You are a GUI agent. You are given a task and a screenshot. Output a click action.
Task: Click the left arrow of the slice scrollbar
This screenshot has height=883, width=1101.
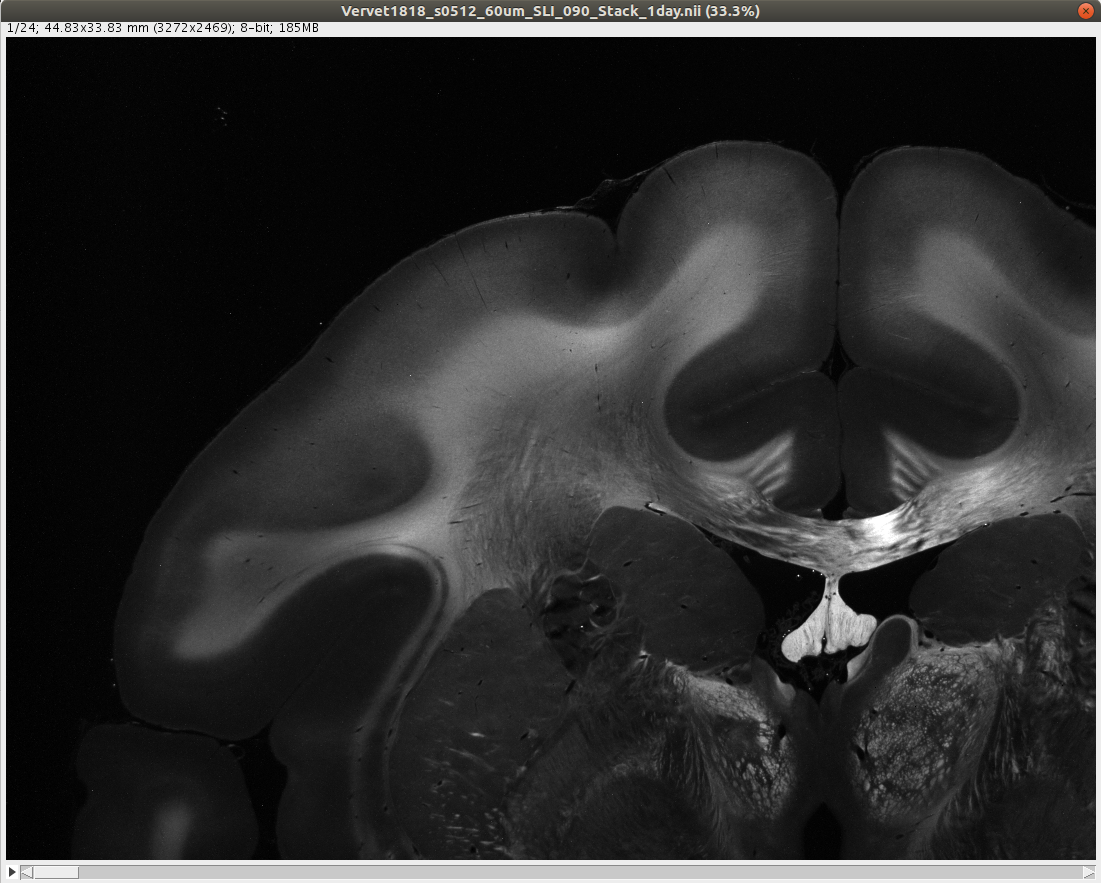[x=27, y=873]
